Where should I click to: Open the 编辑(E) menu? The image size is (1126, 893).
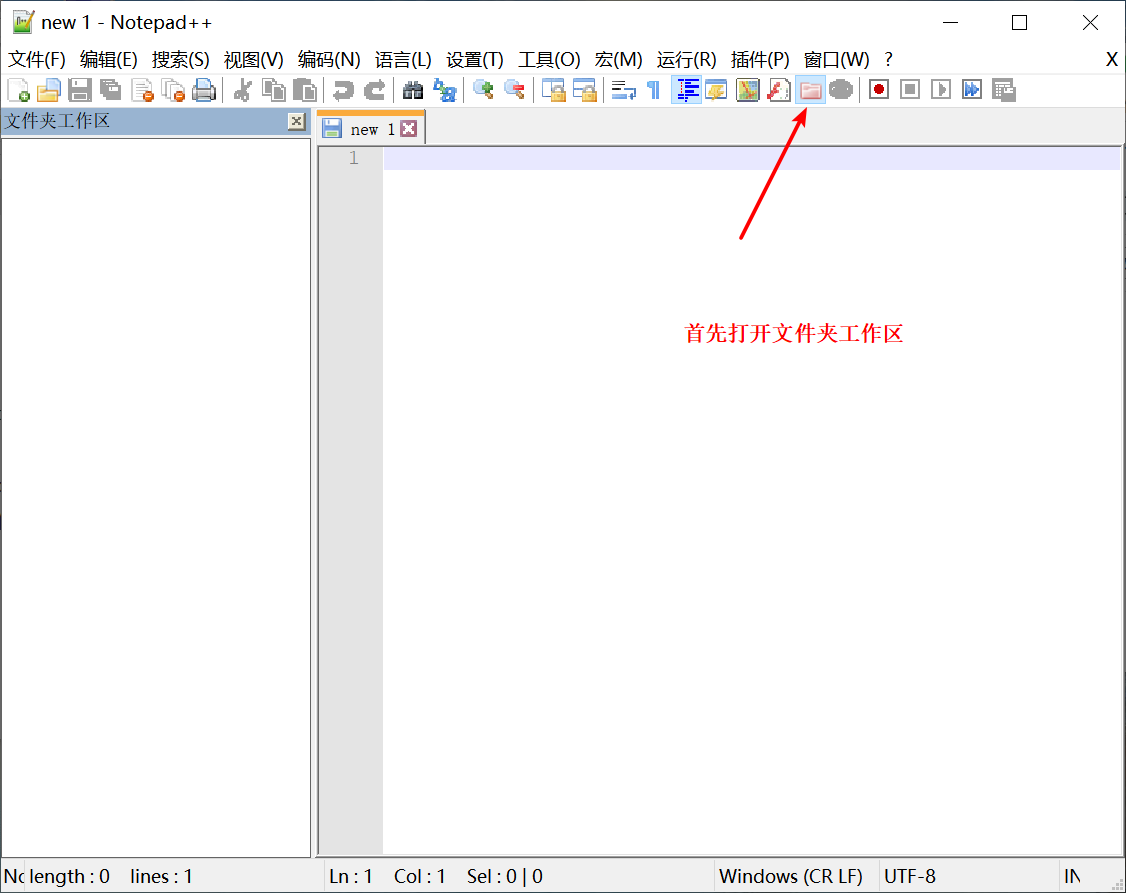108,60
